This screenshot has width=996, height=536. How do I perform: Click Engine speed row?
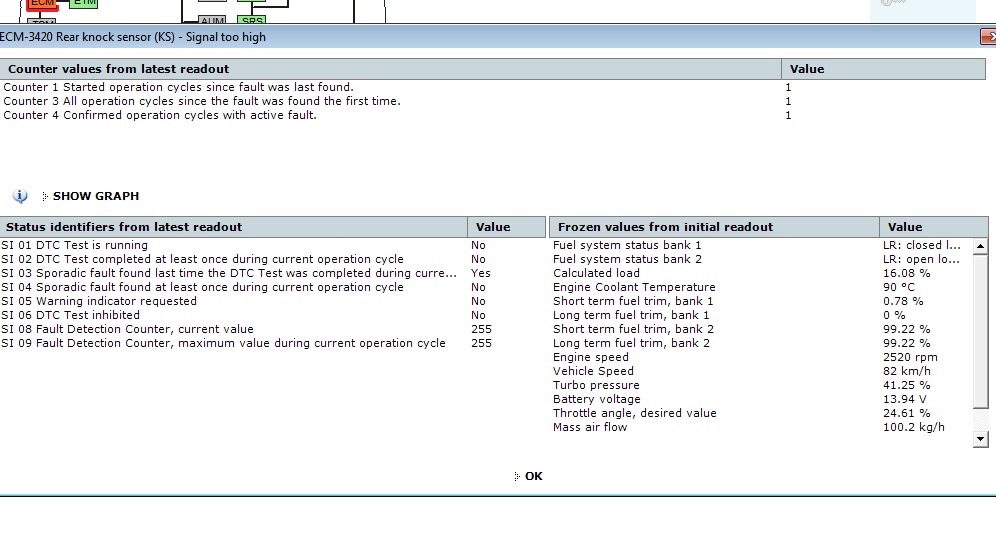(761, 357)
